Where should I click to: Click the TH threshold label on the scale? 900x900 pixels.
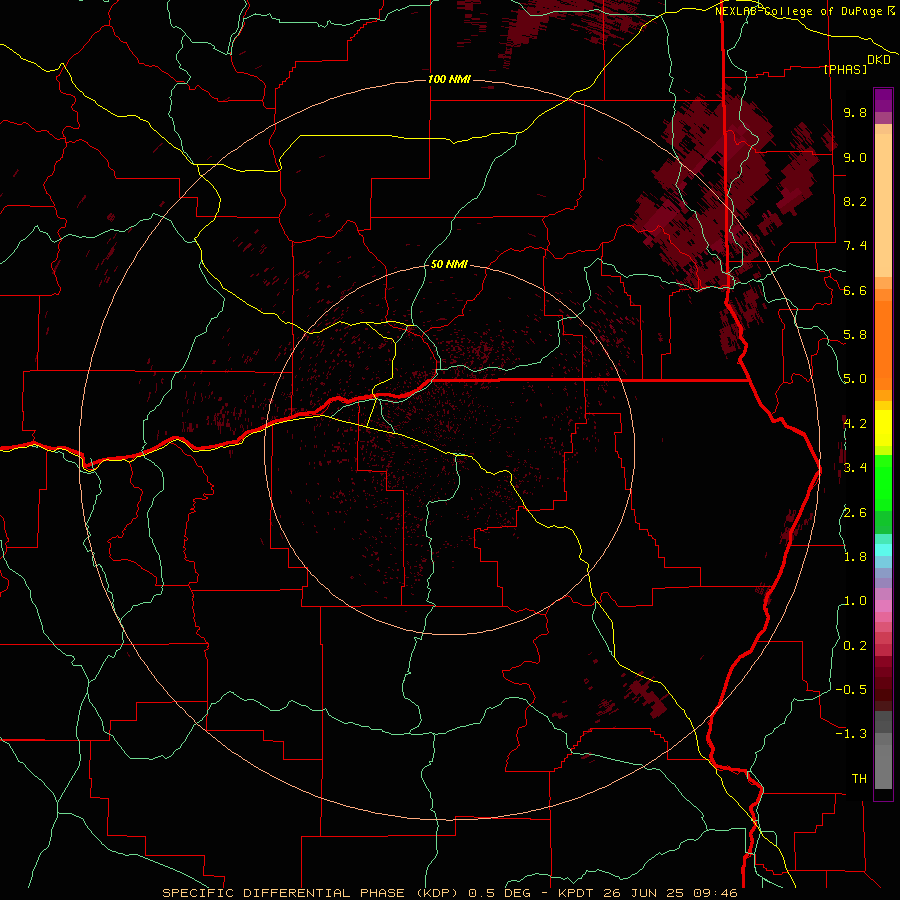859,779
